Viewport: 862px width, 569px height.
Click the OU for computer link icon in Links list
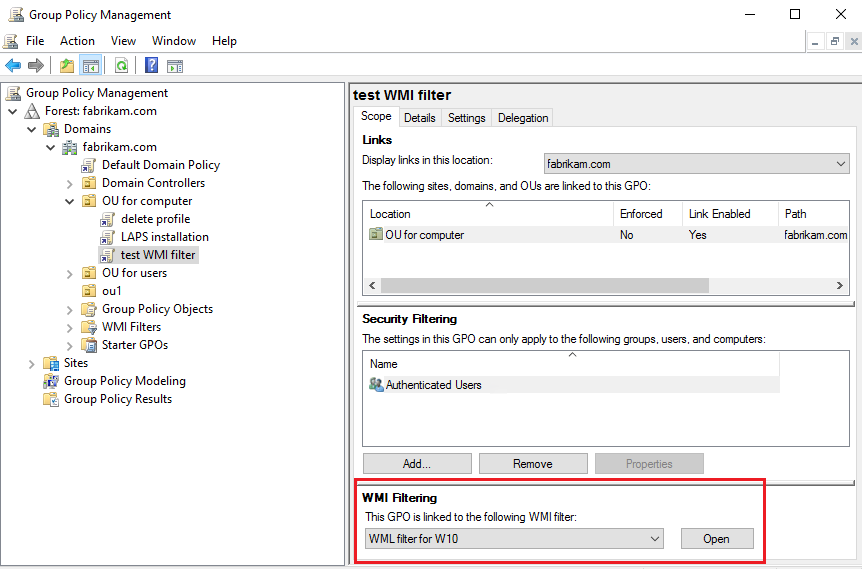[375, 234]
